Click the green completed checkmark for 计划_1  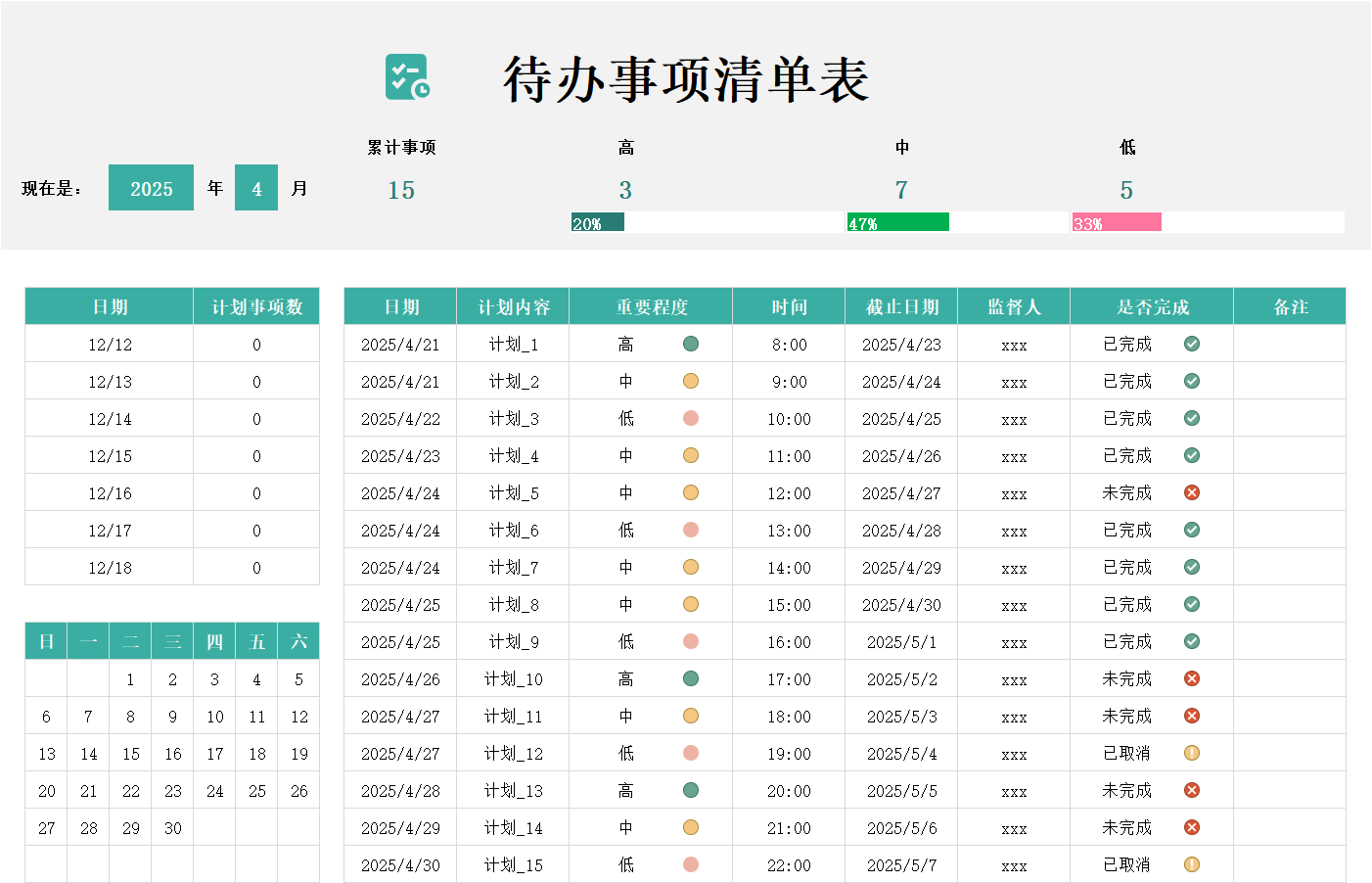point(1191,344)
